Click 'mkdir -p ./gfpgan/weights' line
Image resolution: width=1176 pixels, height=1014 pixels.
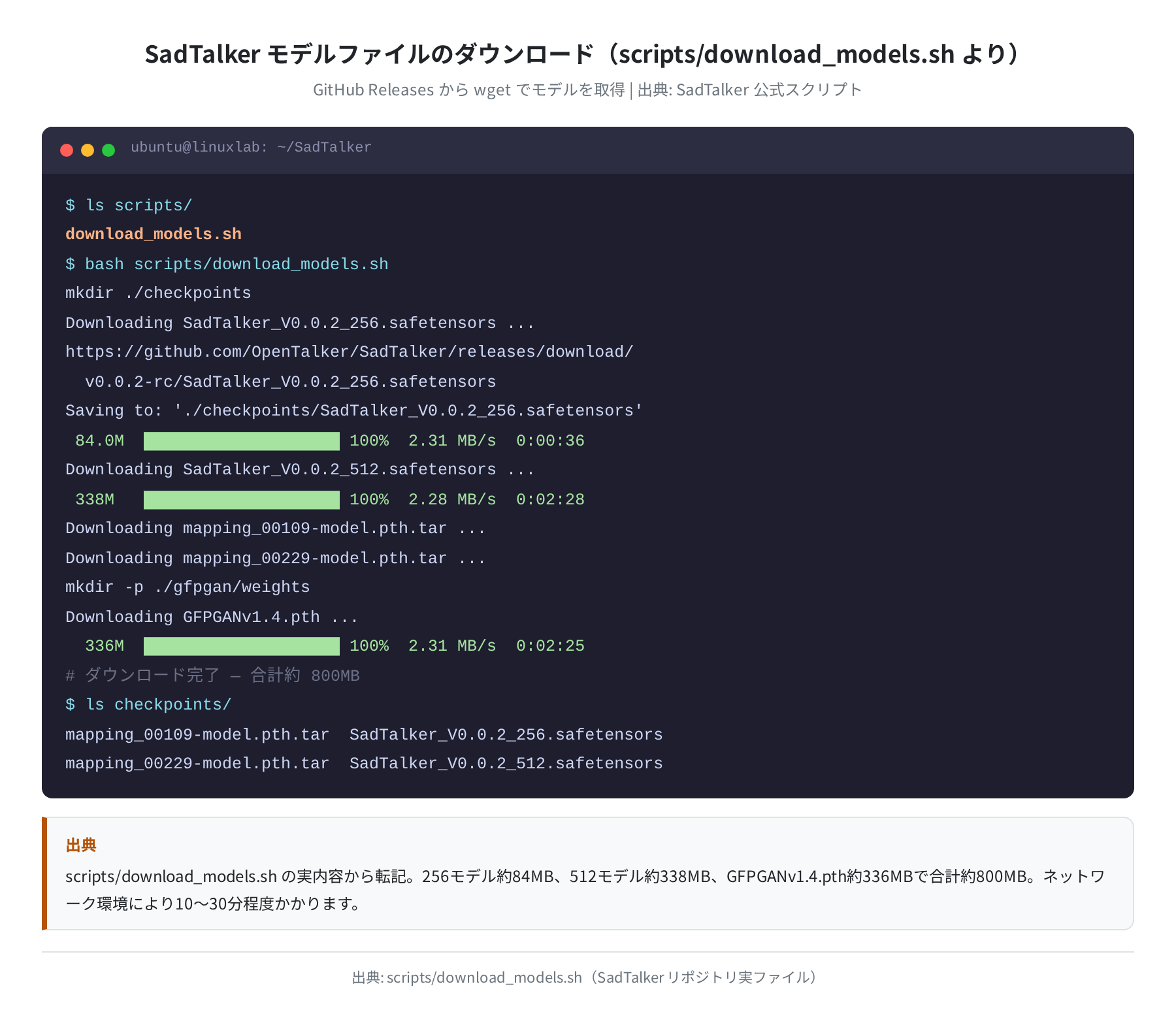(188, 587)
